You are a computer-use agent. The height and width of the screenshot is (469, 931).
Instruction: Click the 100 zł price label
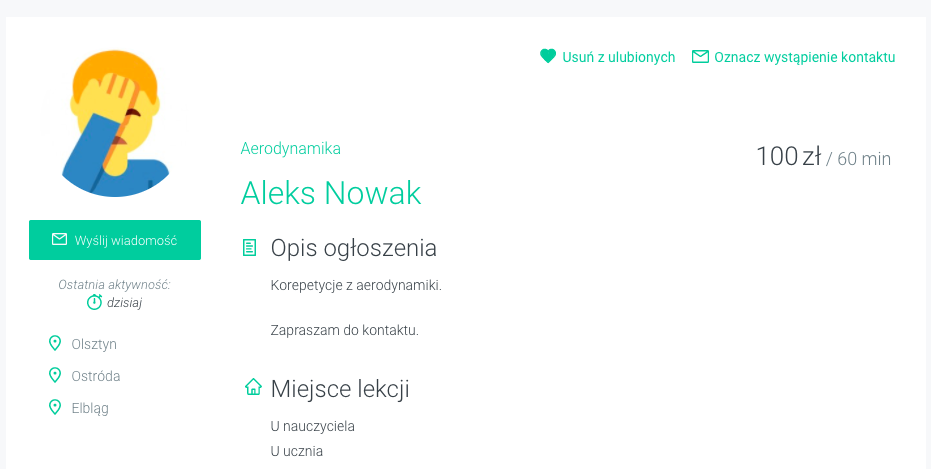point(788,157)
